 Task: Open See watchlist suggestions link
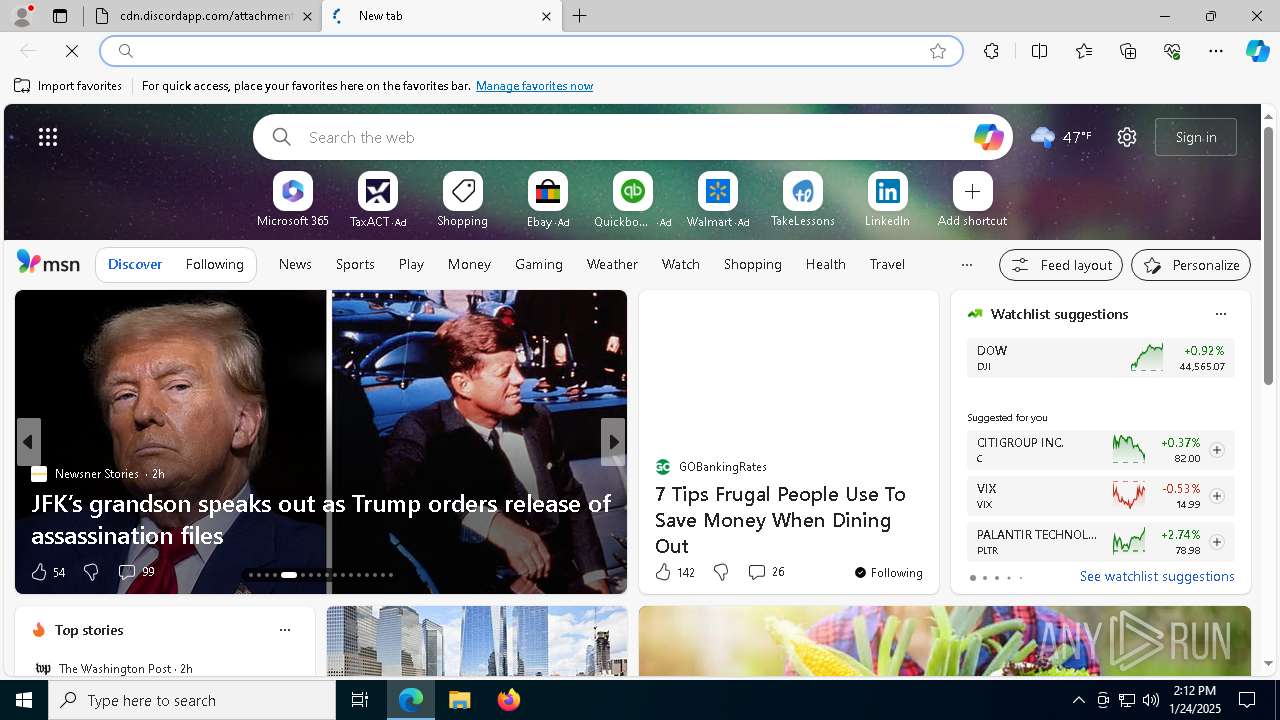tap(1157, 576)
